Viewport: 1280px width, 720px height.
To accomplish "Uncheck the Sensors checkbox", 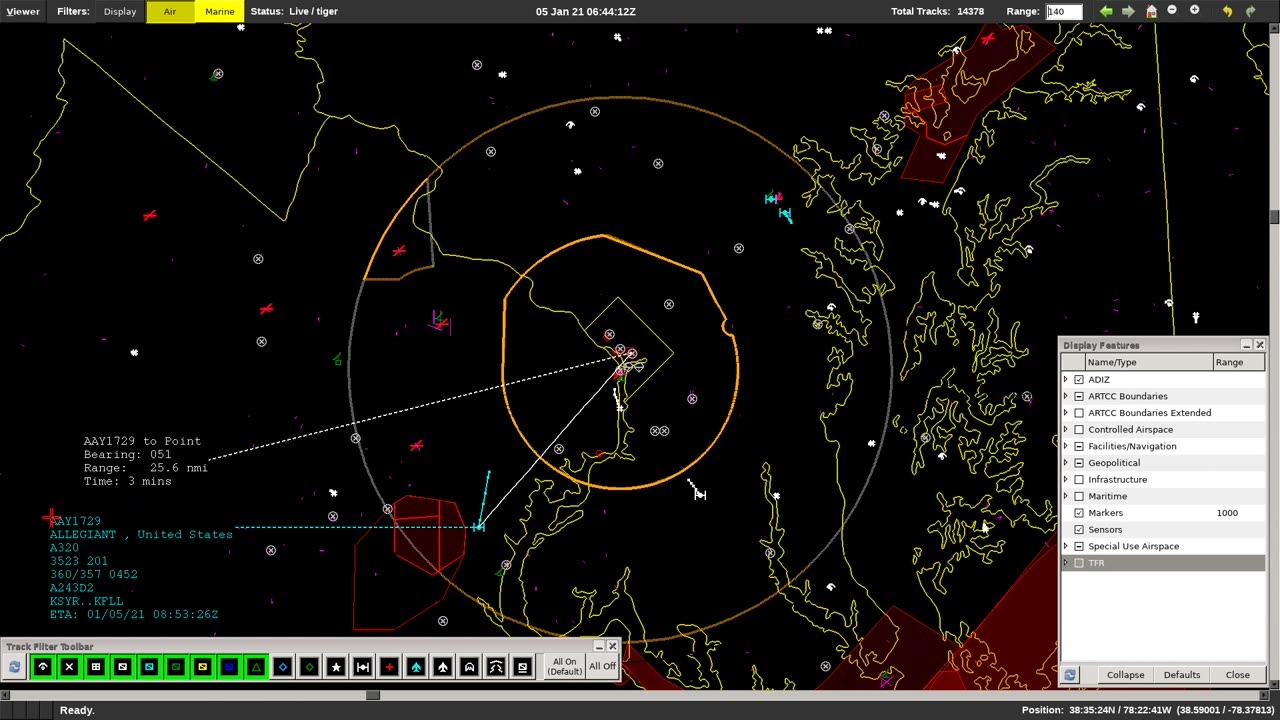I will point(1079,530).
